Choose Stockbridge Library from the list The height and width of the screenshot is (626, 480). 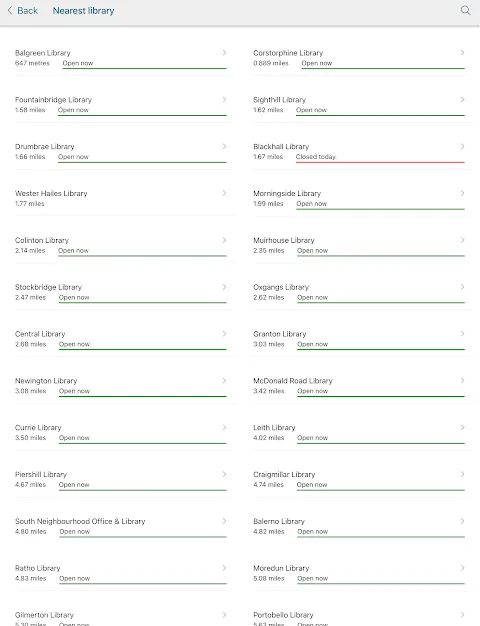121,292
